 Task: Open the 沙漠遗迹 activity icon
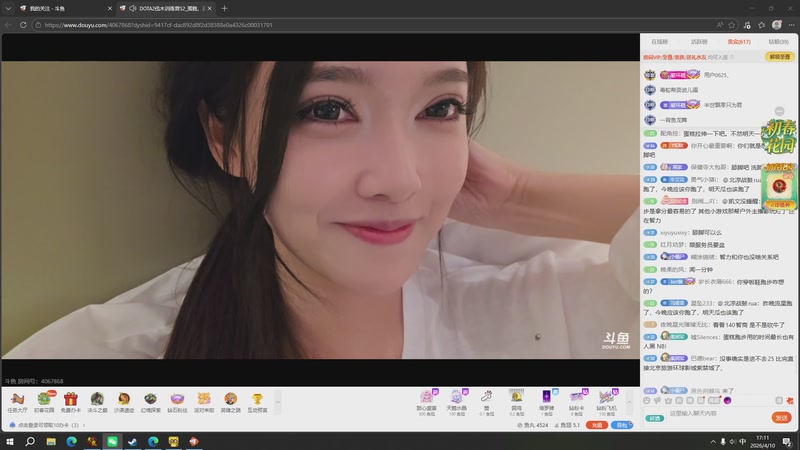[x=123, y=402]
